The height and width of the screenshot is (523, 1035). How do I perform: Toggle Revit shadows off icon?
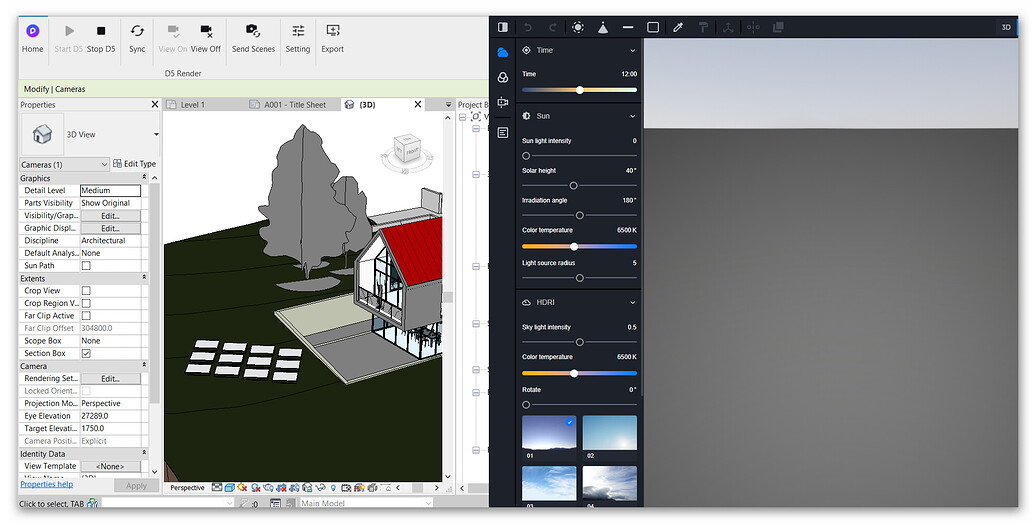255,488
